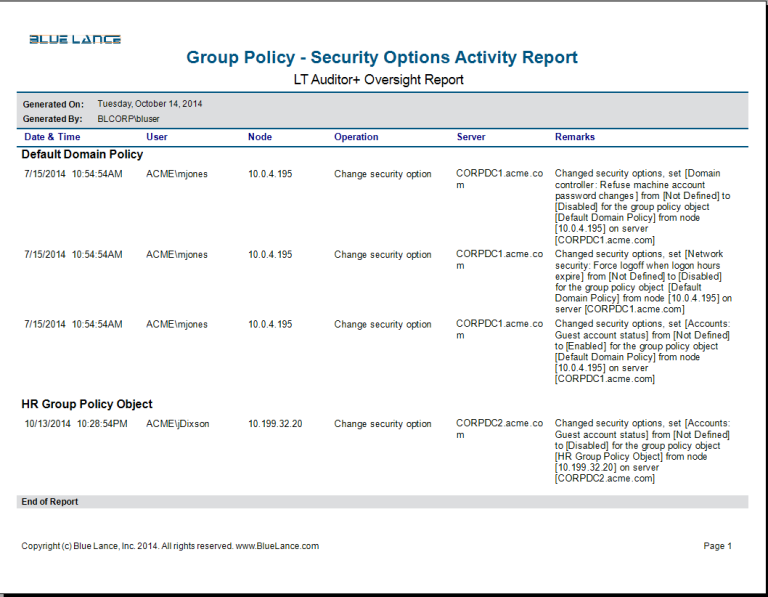Click the Default Domain Policy group heading

82,155
